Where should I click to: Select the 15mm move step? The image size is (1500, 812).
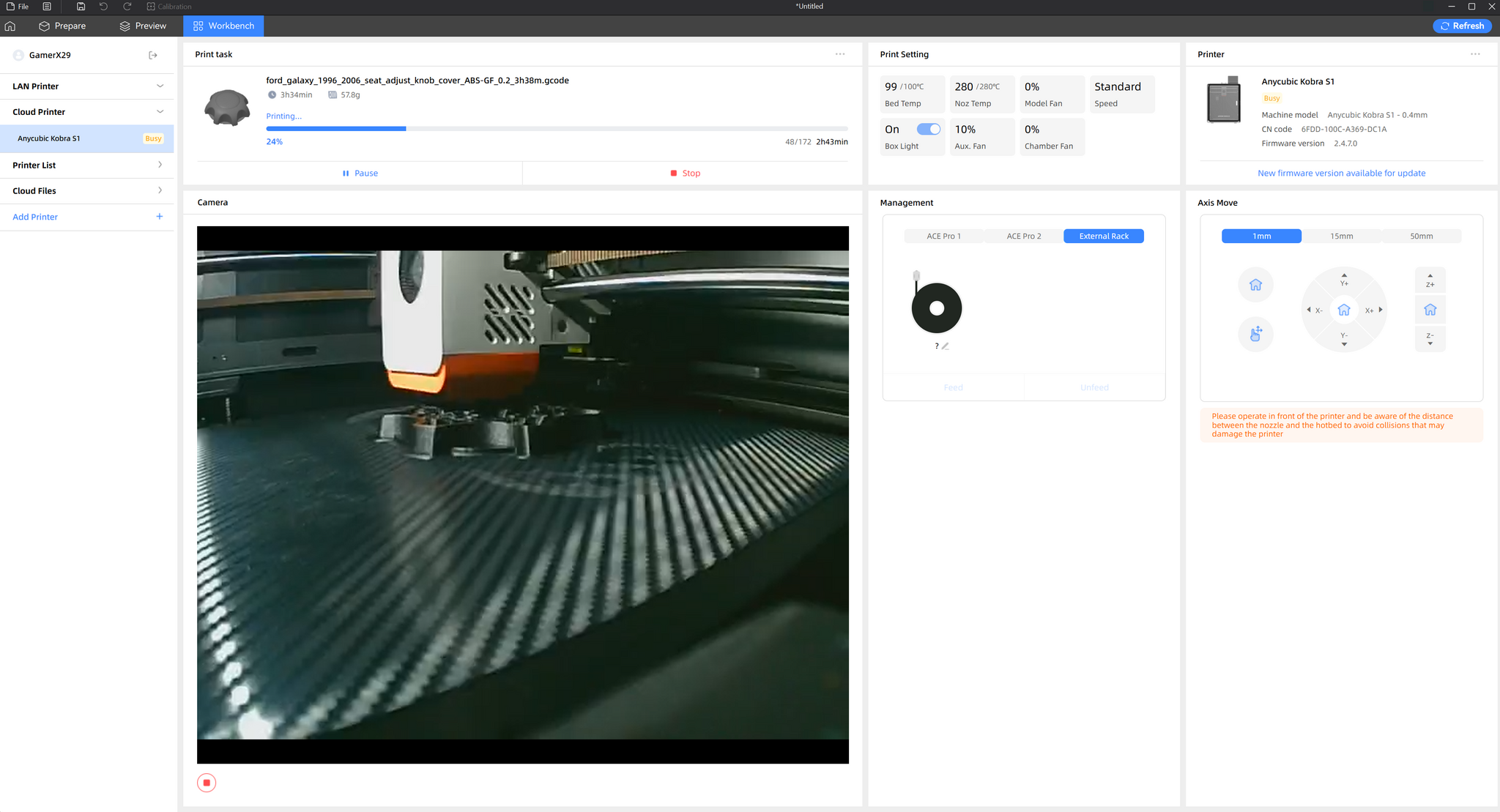tap(1341, 236)
